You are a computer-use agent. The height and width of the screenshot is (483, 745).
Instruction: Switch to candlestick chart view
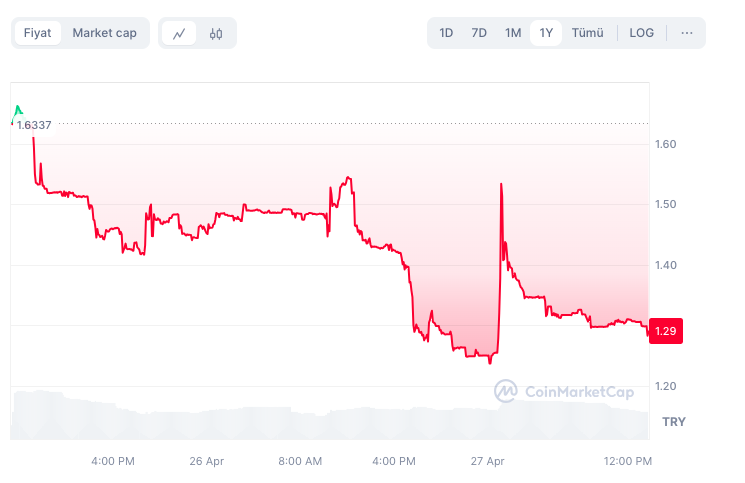coord(216,33)
